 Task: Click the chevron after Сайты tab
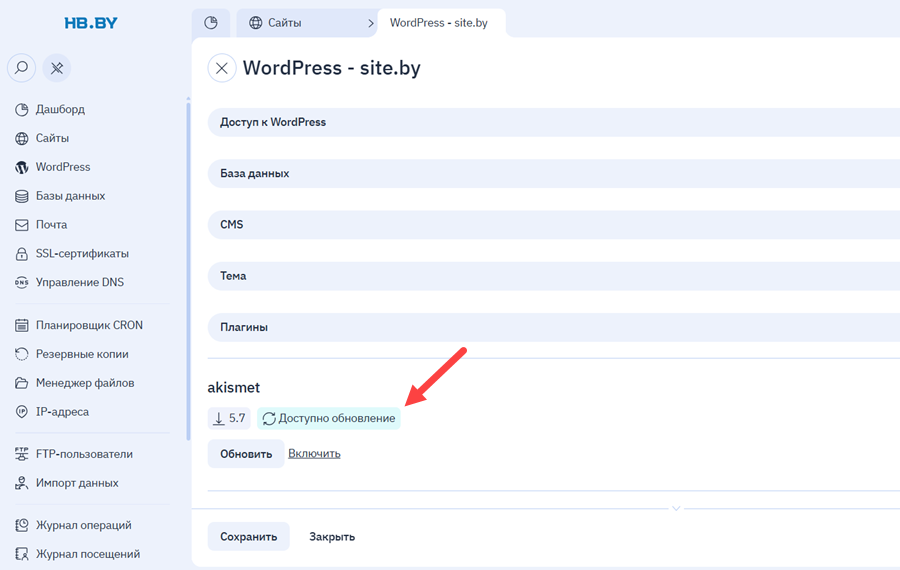coord(371,24)
